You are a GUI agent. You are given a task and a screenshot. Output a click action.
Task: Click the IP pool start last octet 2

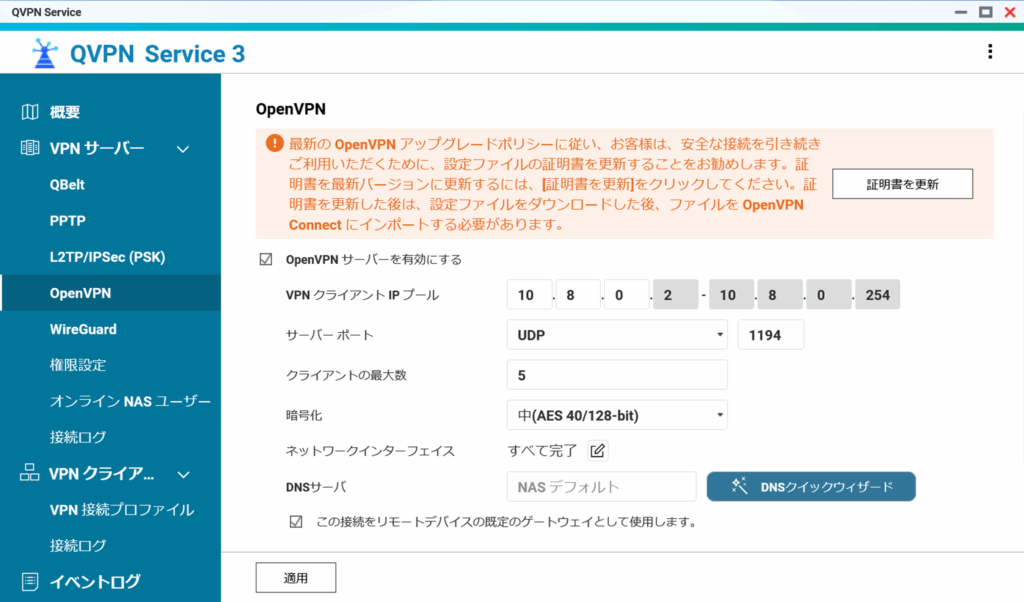(x=675, y=295)
